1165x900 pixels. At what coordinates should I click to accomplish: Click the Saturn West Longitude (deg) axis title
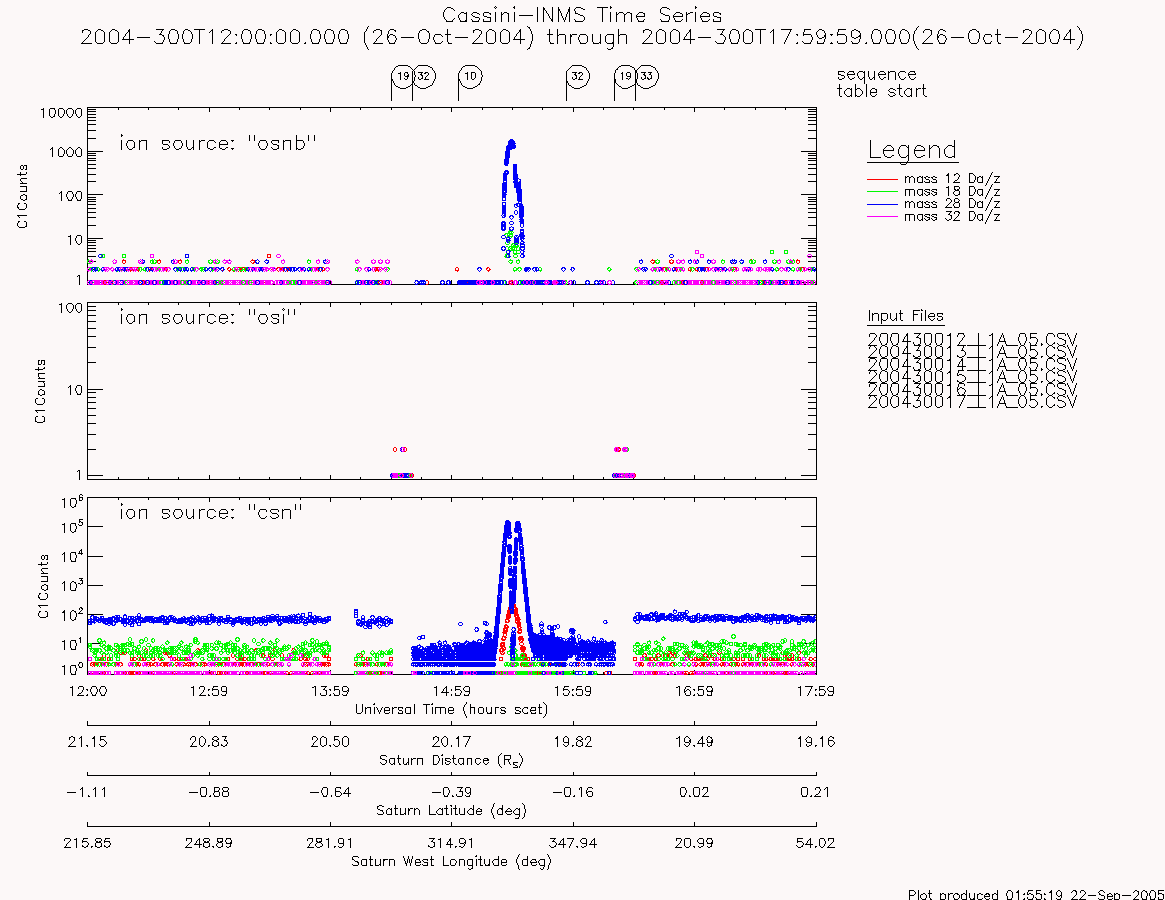coord(451,861)
